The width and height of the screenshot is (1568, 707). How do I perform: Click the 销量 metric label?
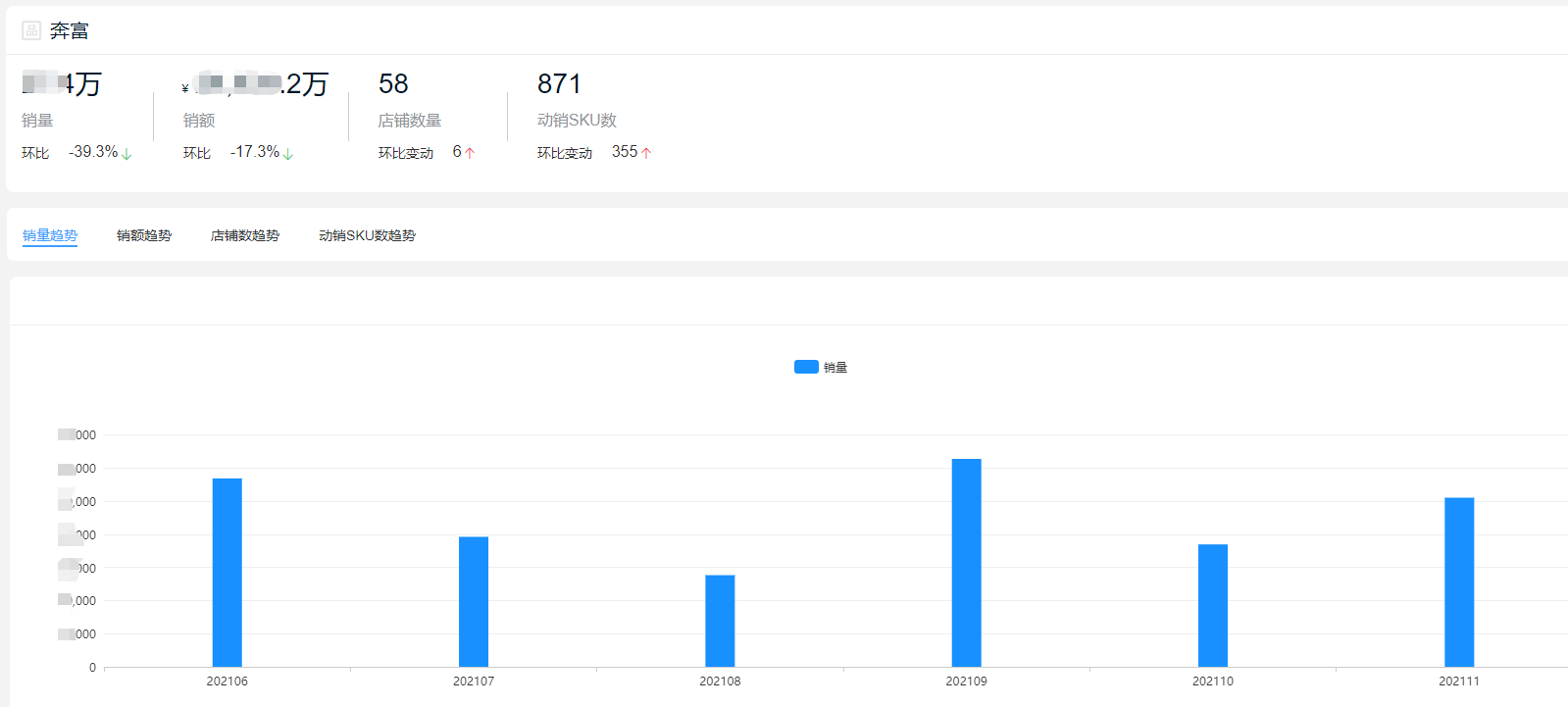point(37,121)
